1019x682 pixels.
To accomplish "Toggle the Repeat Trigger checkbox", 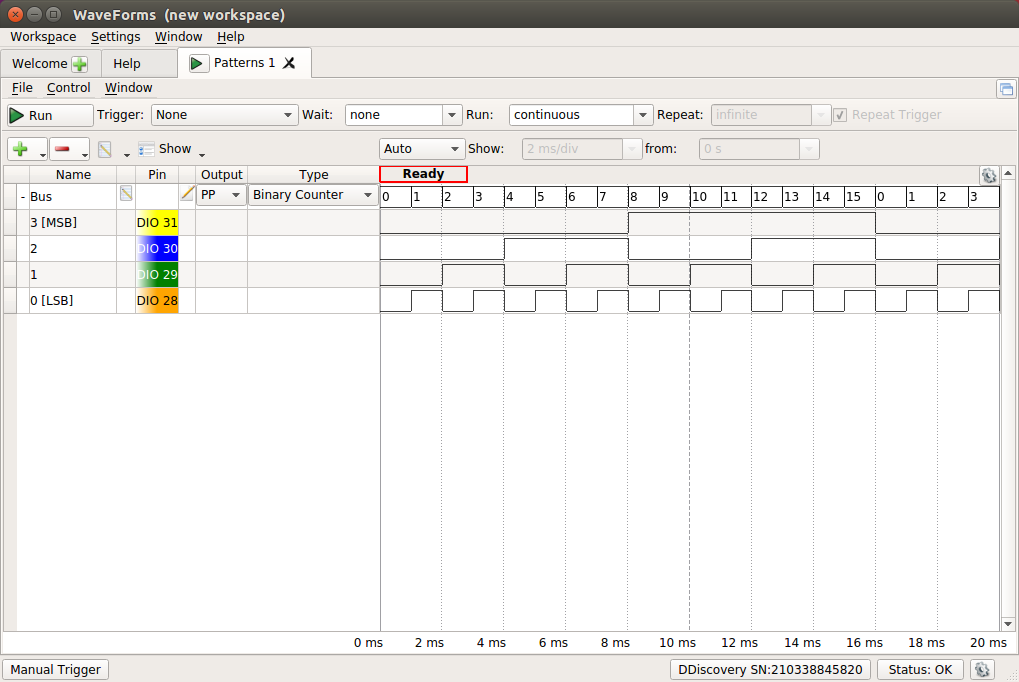I will click(840, 115).
